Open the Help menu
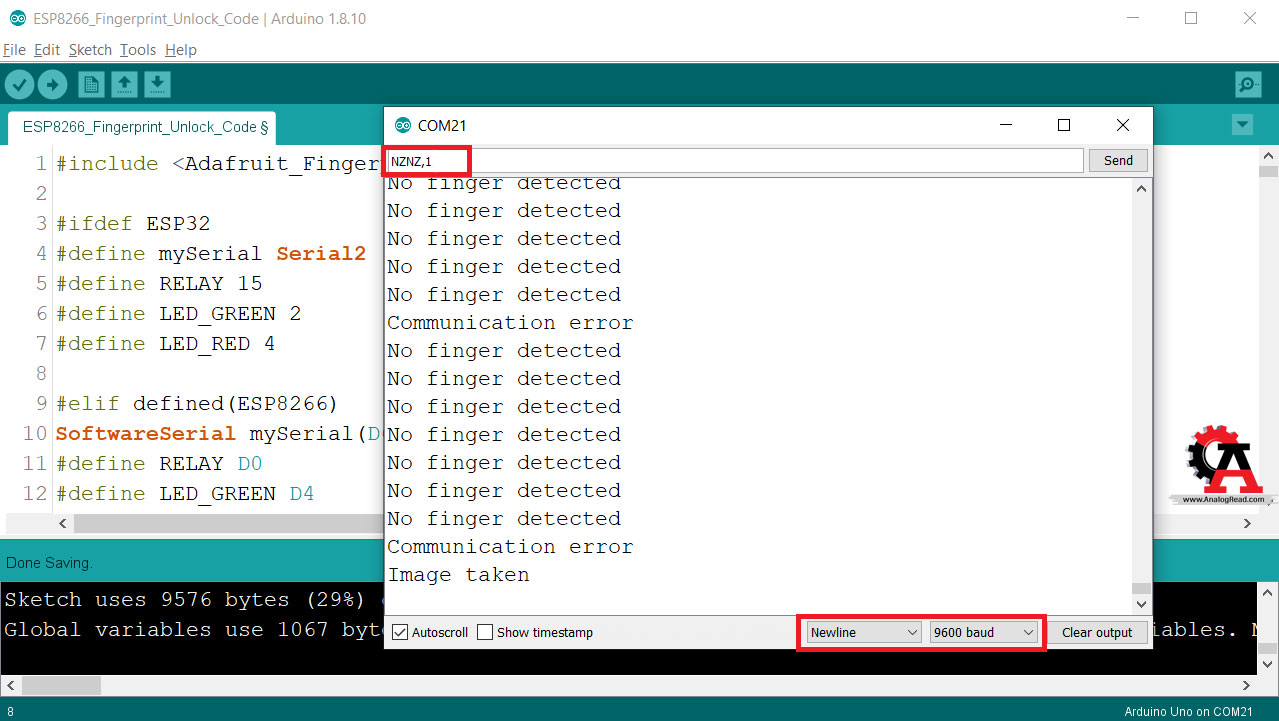 [181, 50]
